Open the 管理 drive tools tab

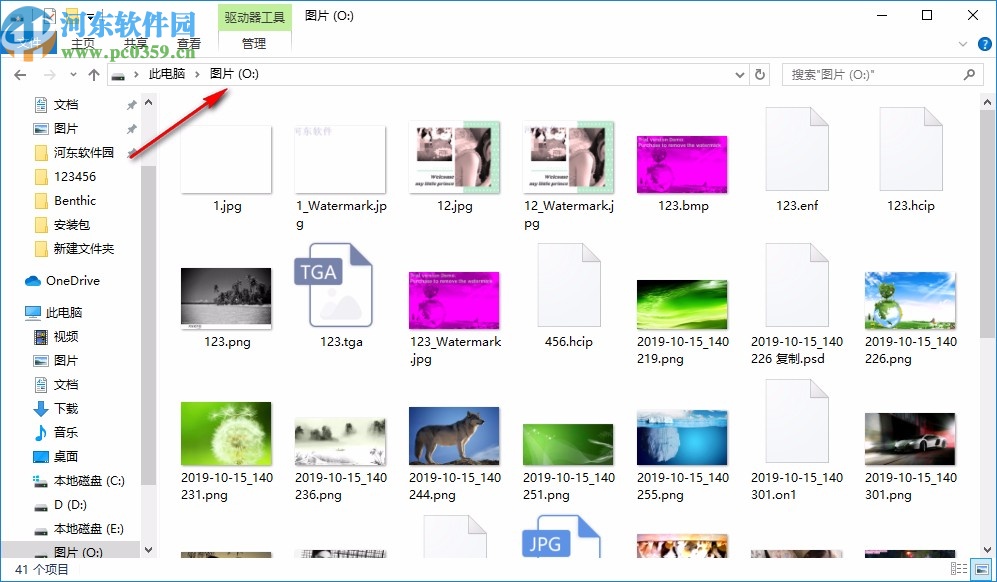tap(254, 43)
